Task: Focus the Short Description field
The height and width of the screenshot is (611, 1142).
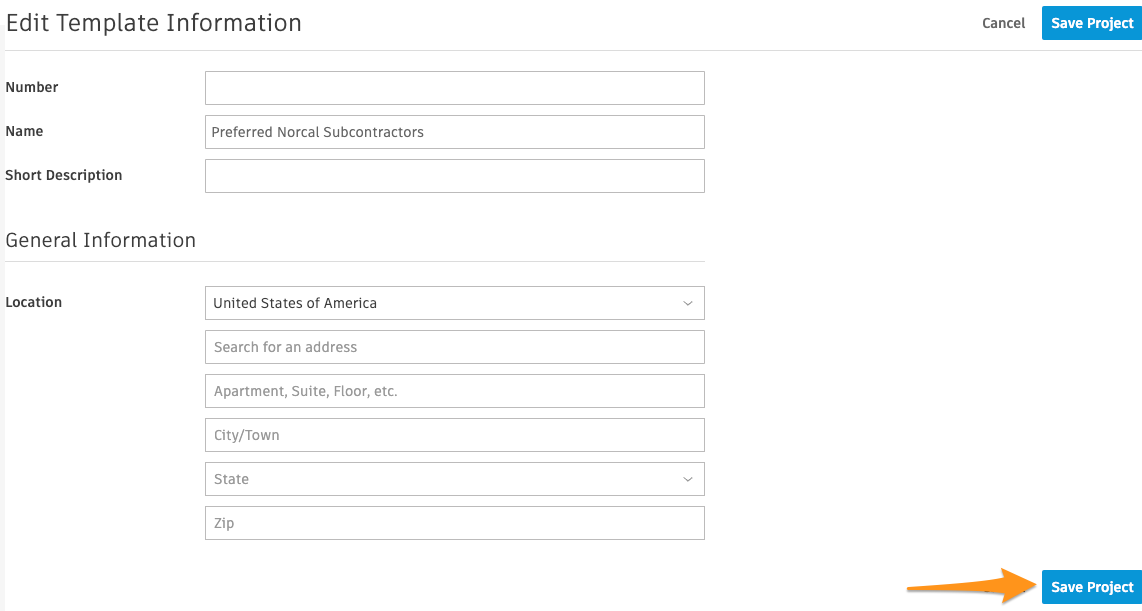Action: click(x=454, y=175)
